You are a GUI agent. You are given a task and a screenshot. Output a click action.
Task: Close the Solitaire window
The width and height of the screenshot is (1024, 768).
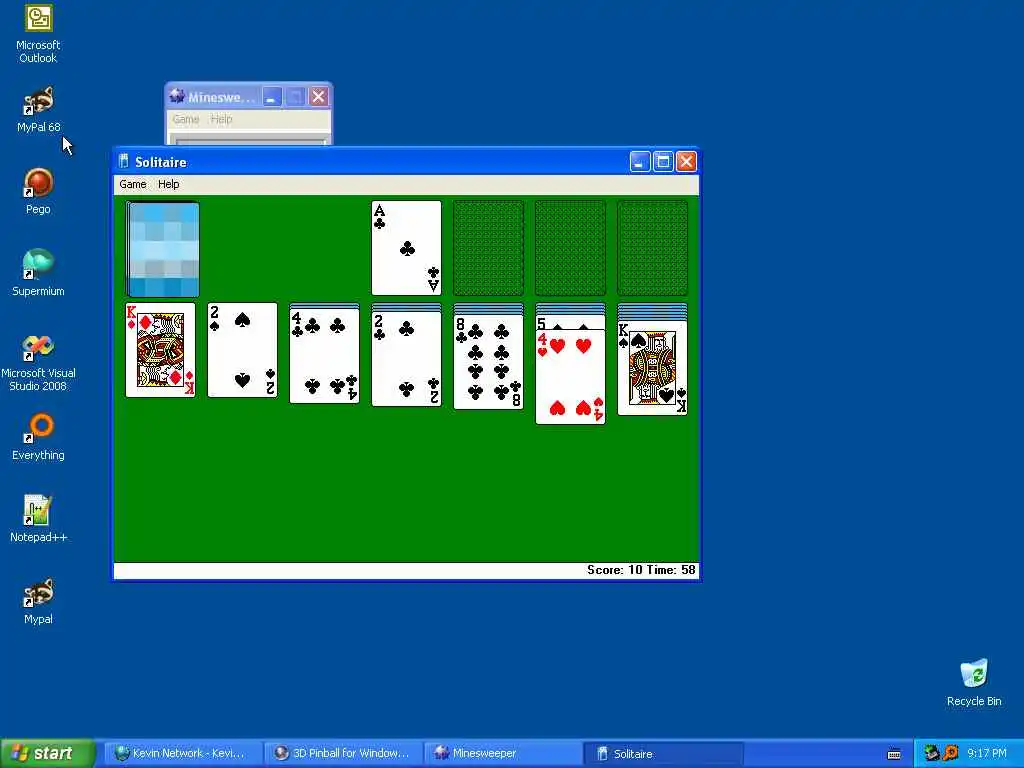[686, 161]
